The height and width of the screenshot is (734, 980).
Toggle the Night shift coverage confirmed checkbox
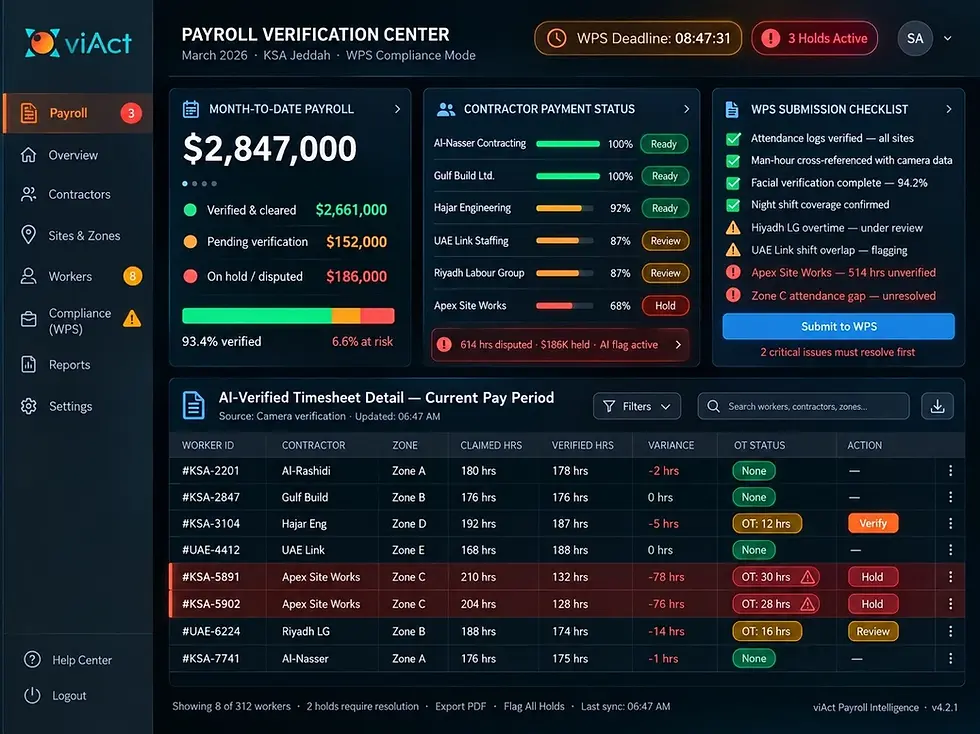pyautogui.click(x=733, y=205)
